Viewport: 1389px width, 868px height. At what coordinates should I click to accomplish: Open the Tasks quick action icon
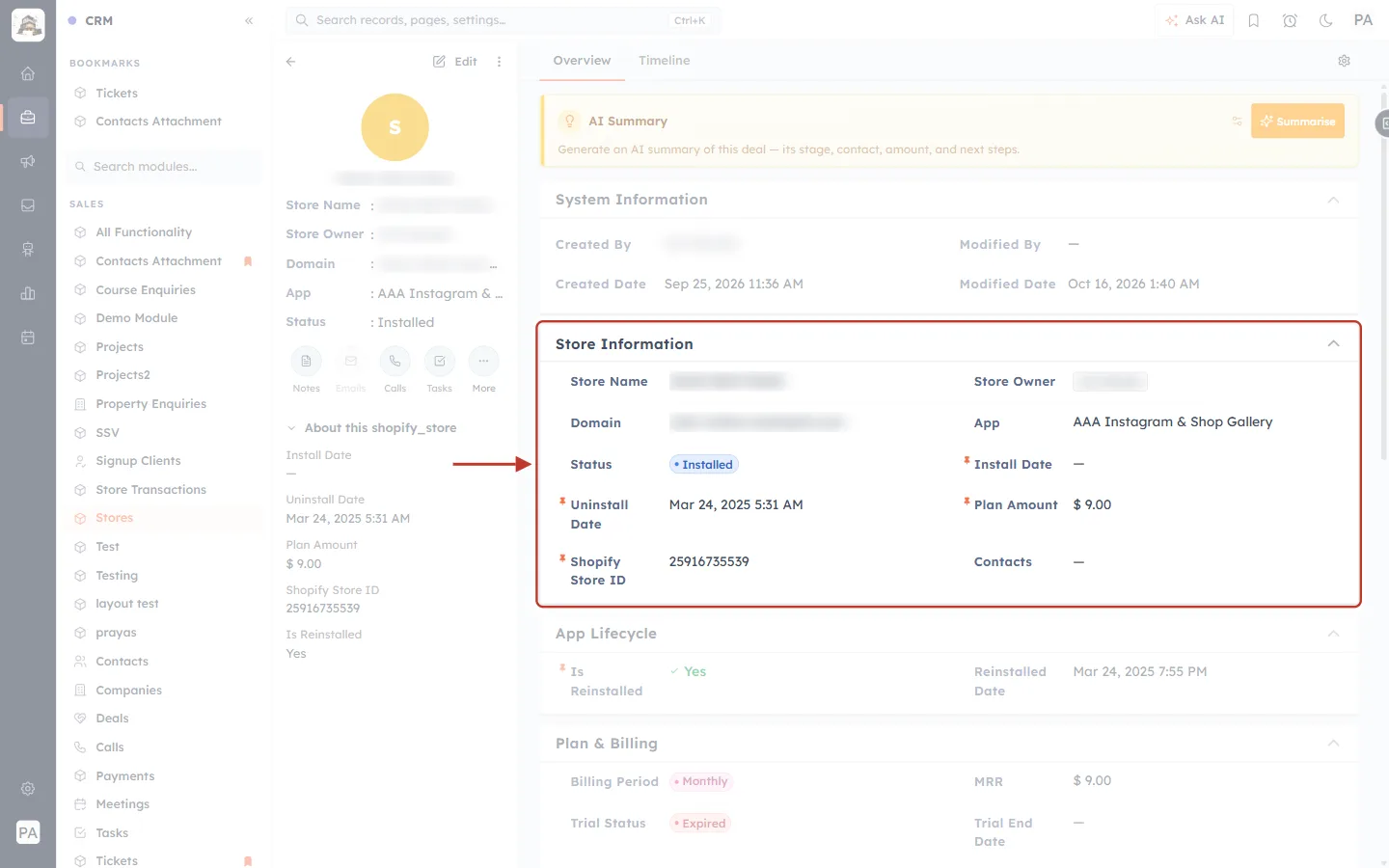pyautogui.click(x=439, y=362)
